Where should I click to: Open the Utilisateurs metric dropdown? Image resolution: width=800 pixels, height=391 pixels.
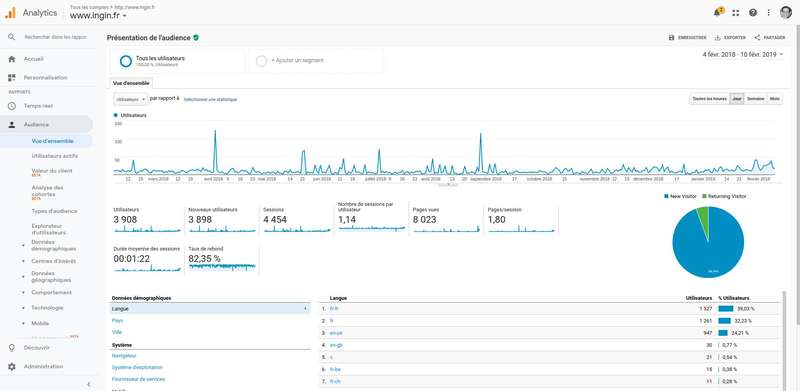click(x=131, y=99)
